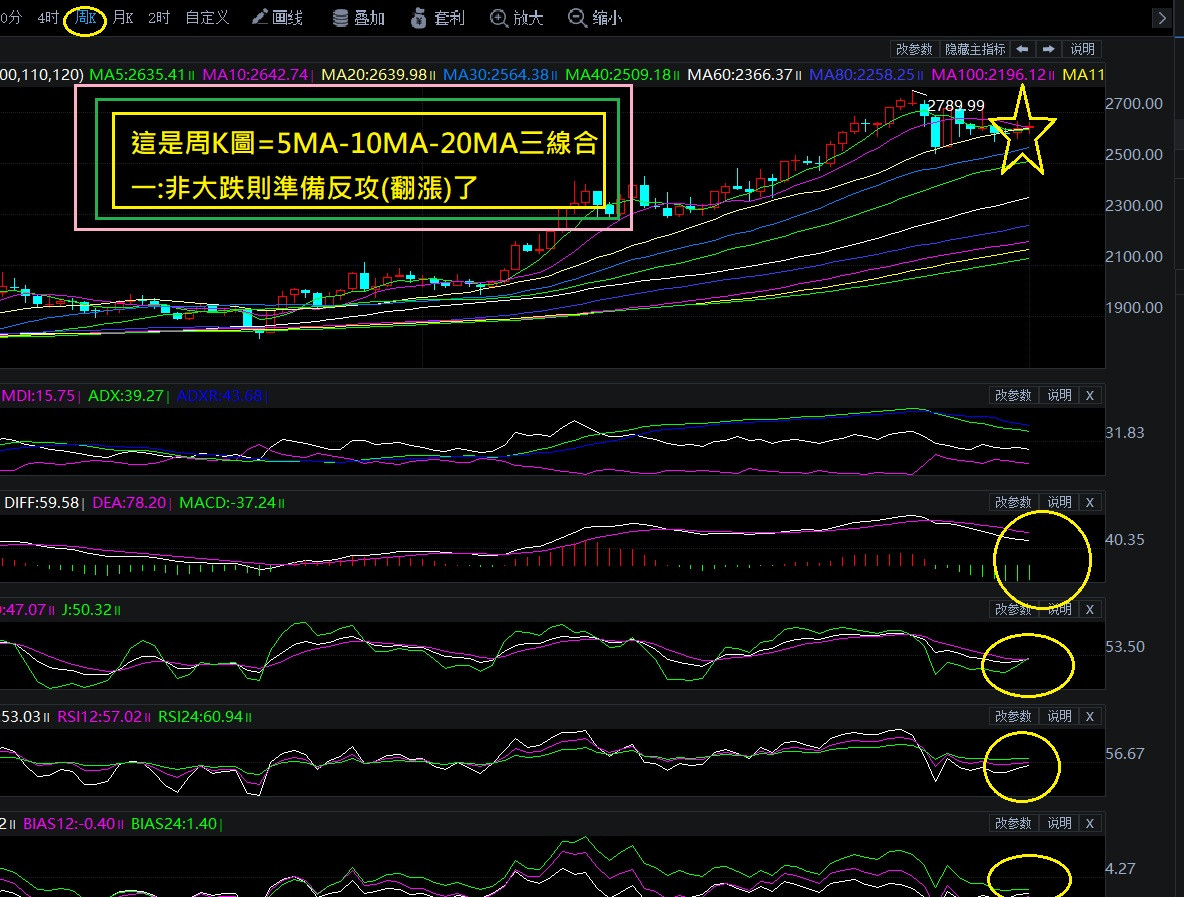
Task: Toggle 隐藏主指标 to hide main indicator
Action: pos(975,49)
